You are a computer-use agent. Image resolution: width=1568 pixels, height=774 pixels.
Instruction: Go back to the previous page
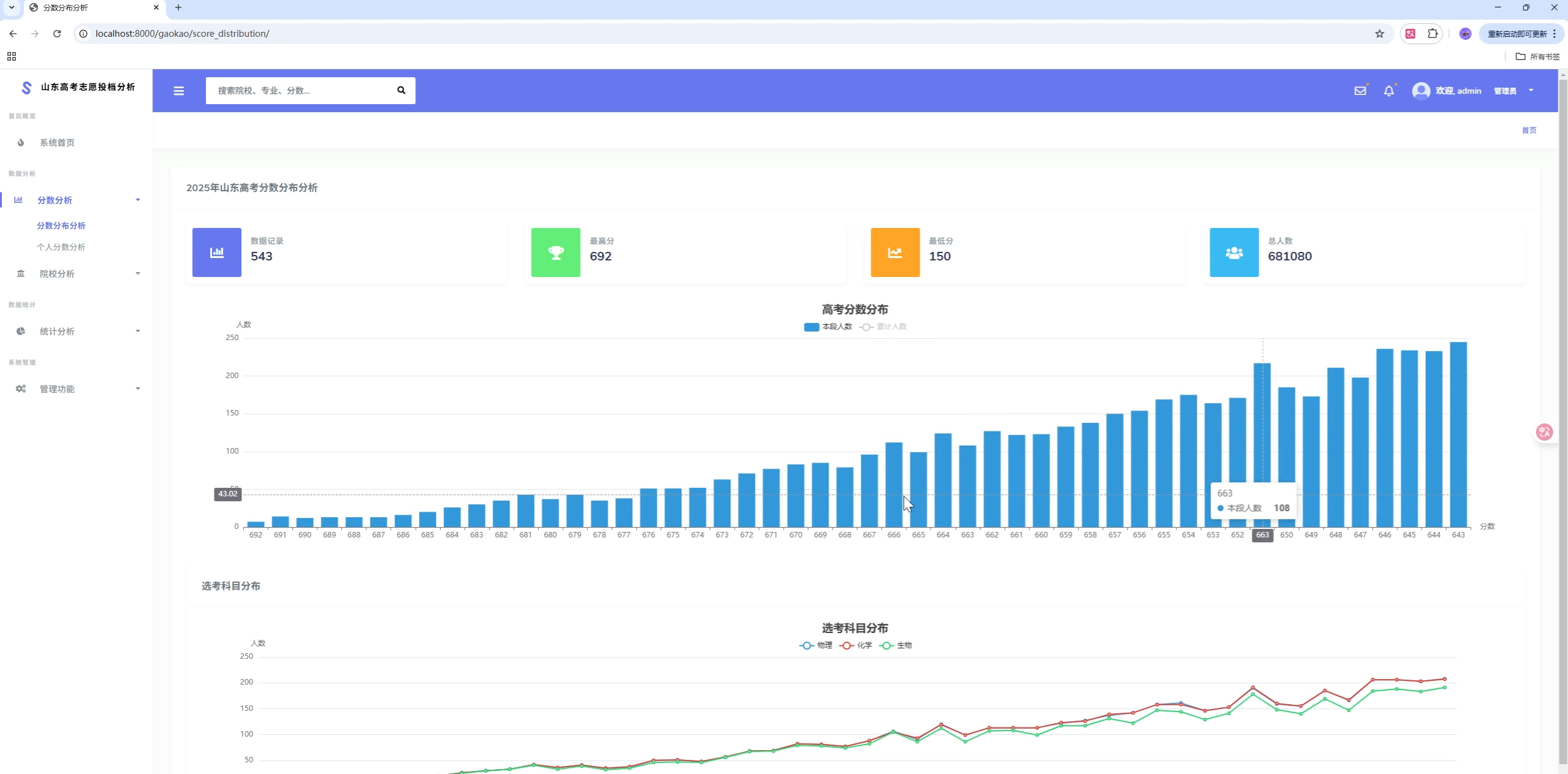point(13,34)
